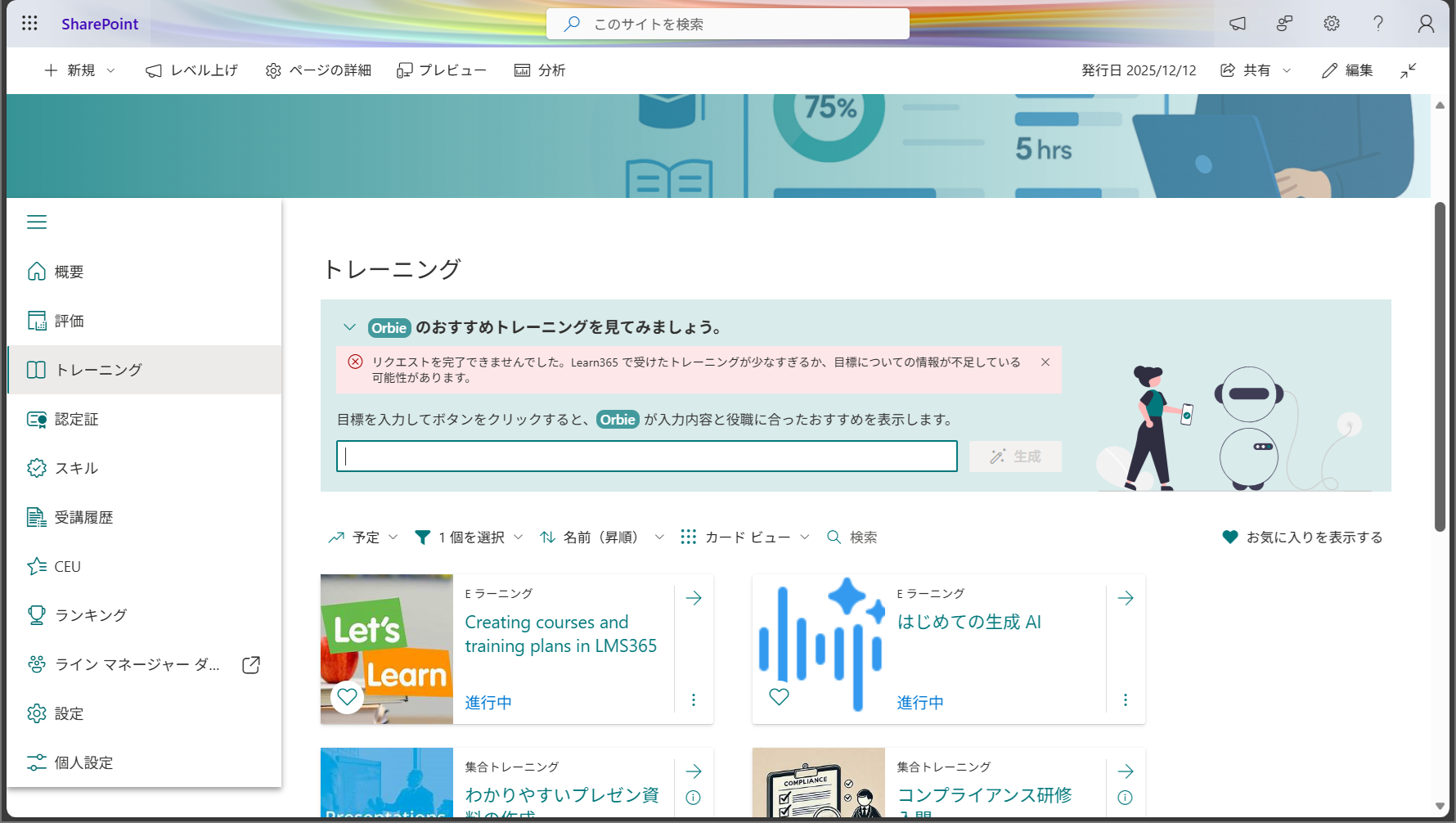Open the user account profile icon
The image size is (1456, 823).
[x=1426, y=24]
